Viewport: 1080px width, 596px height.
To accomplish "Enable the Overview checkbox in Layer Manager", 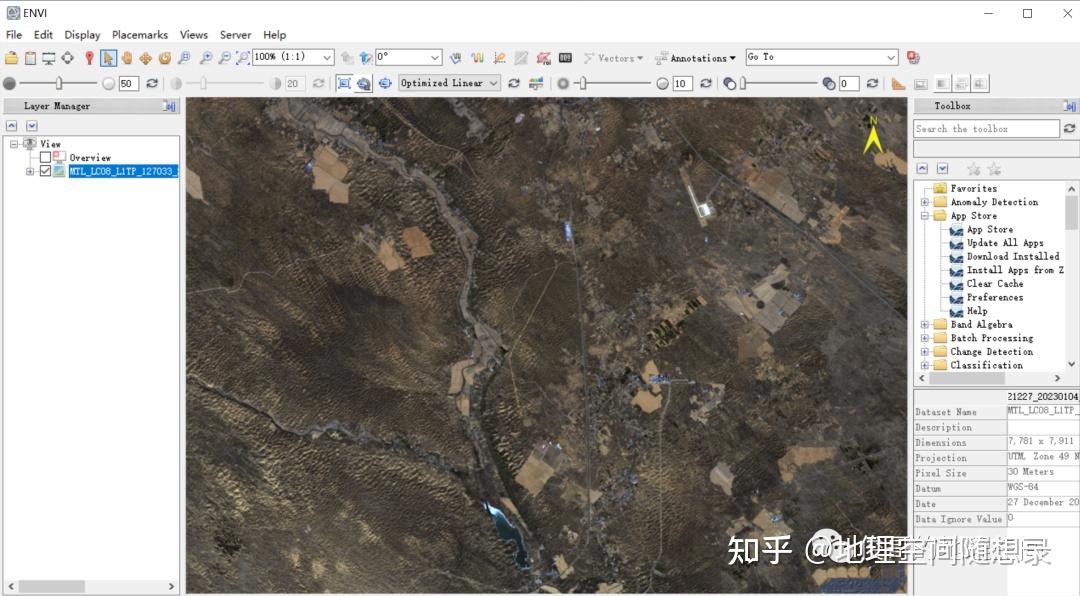I will click(x=46, y=157).
